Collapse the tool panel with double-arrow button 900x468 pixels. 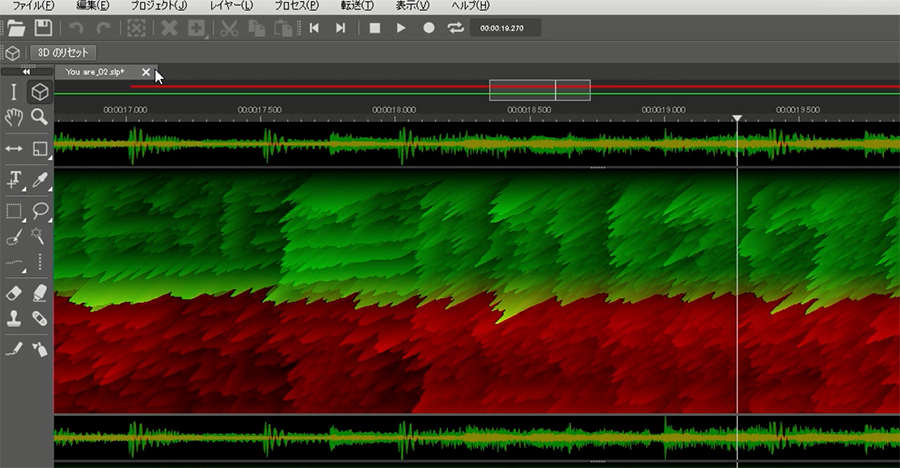27,72
